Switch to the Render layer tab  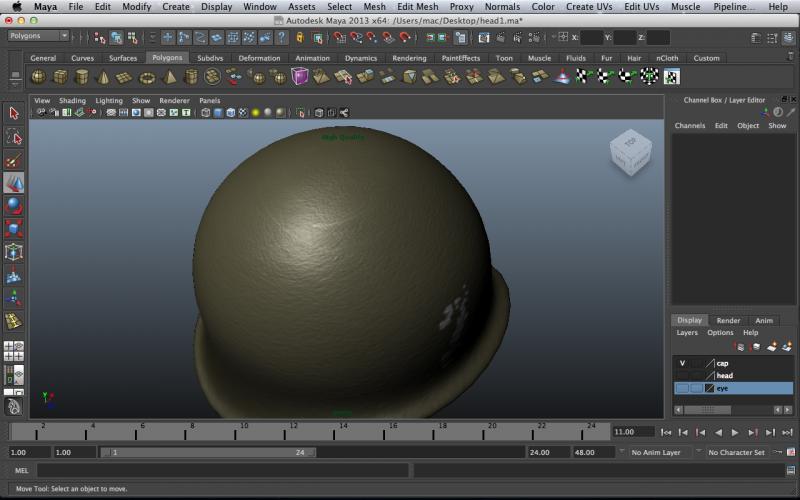pyautogui.click(x=728, y=320)
